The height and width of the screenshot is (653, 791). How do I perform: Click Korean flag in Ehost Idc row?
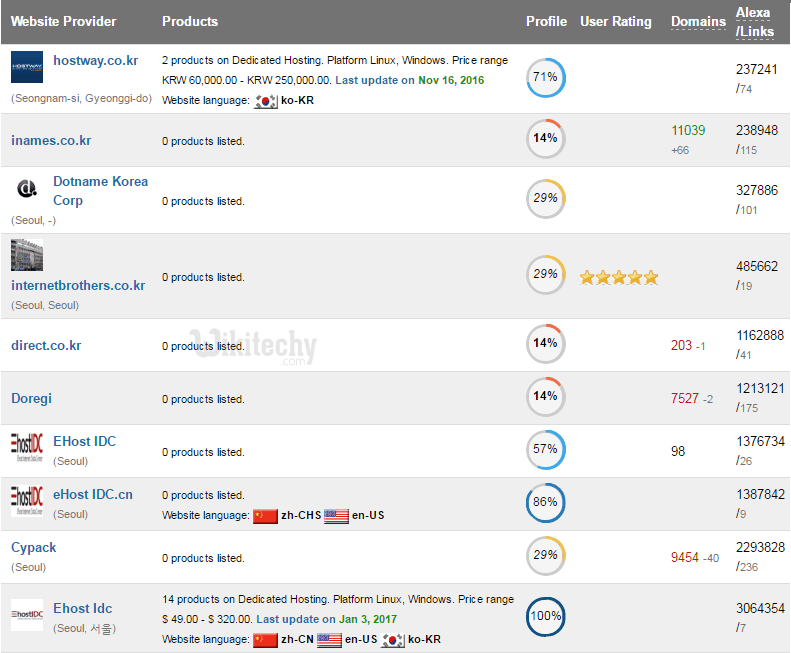(x=392, y=640)
